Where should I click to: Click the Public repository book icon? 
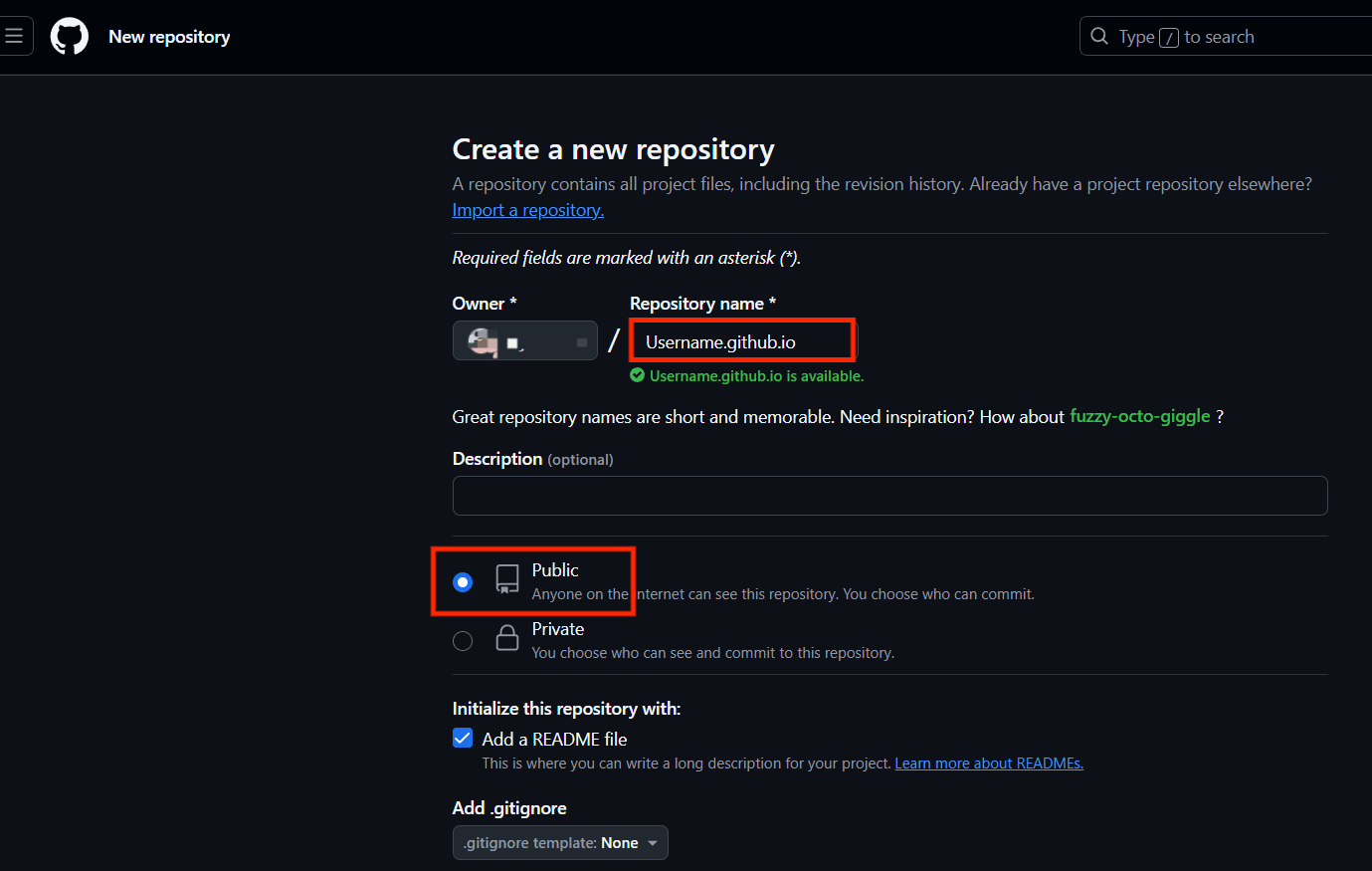507,579
